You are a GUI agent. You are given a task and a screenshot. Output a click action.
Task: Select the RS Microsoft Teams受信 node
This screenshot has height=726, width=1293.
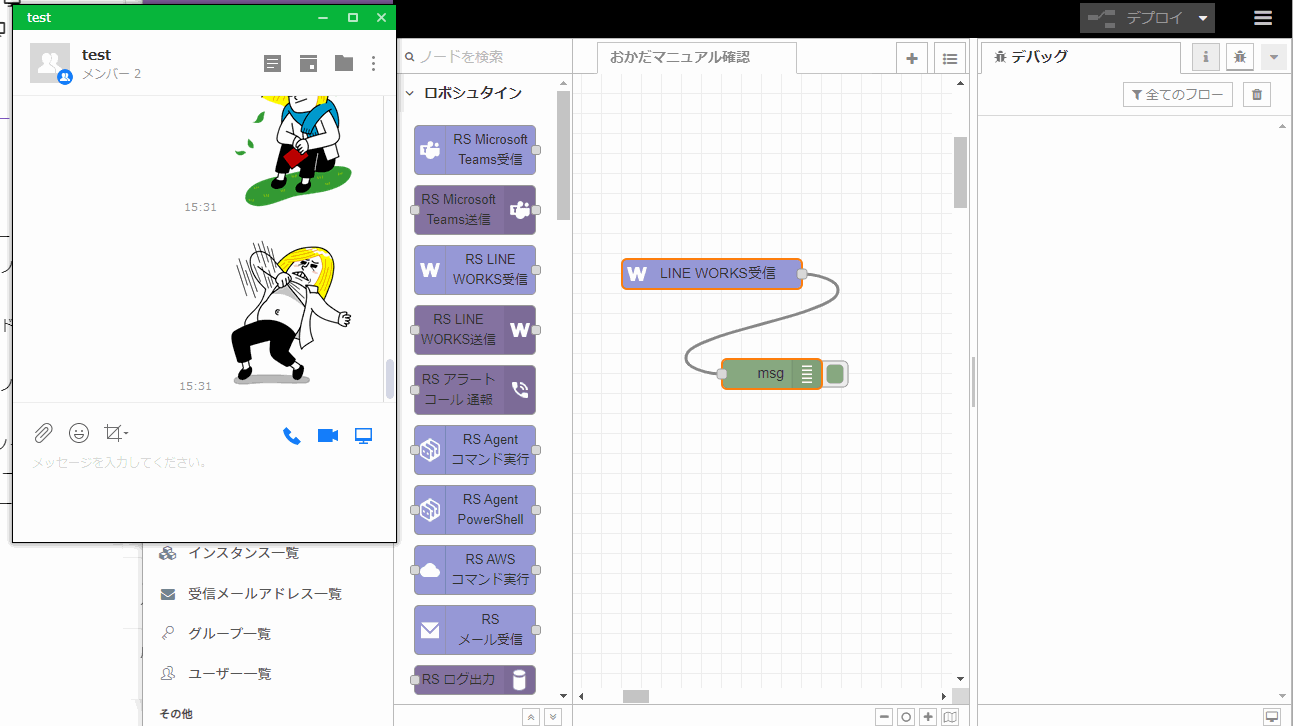475,150
